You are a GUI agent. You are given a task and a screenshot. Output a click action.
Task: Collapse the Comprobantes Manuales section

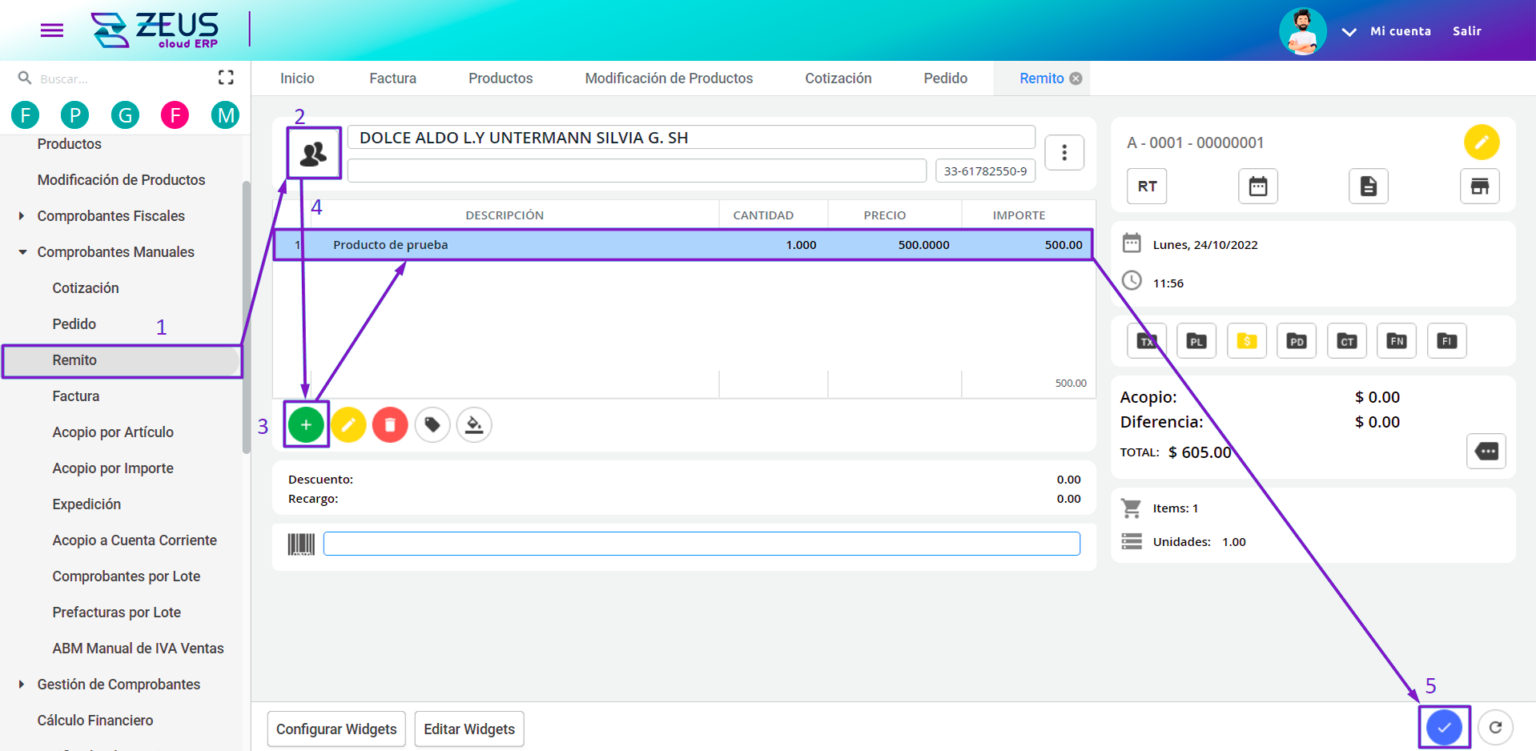117,251
